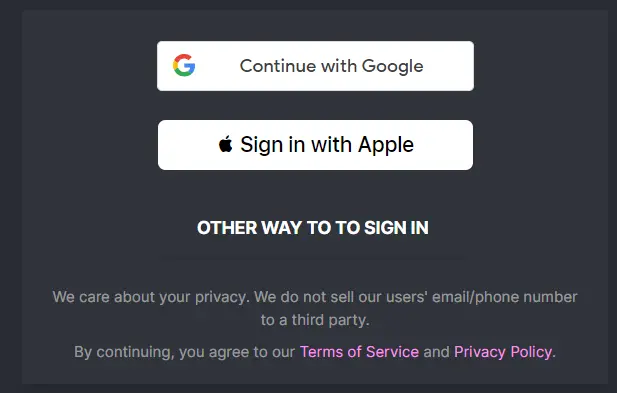
Task: Click "Continue with" text on the Google button
Action: 298,66
